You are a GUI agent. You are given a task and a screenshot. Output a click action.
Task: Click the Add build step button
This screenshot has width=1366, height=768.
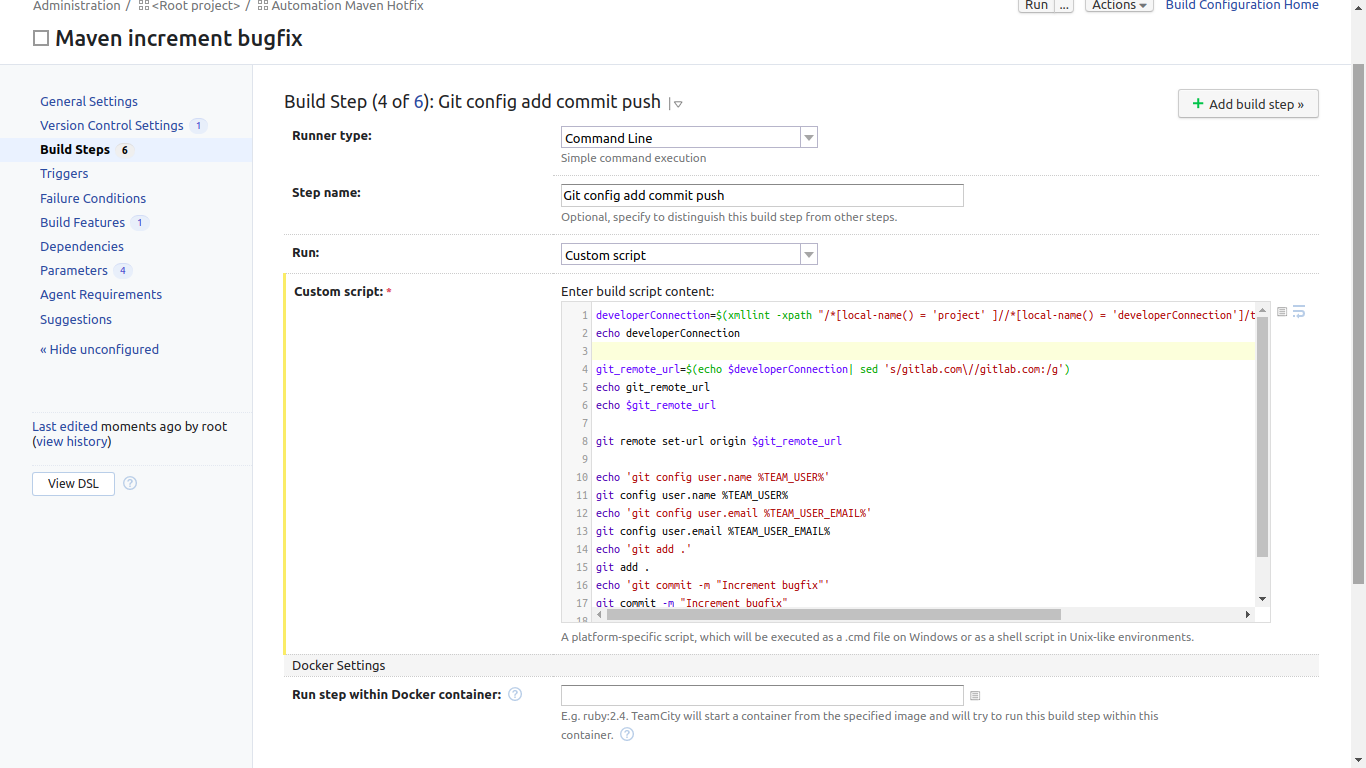click(1248, 104)
